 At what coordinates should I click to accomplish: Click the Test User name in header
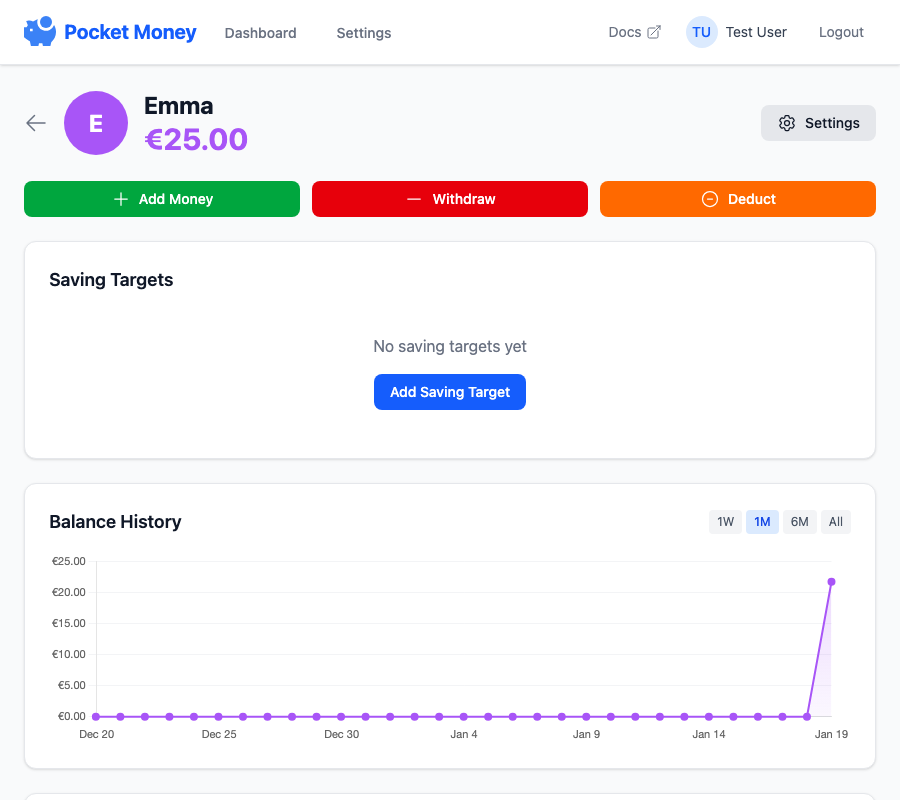756,32
